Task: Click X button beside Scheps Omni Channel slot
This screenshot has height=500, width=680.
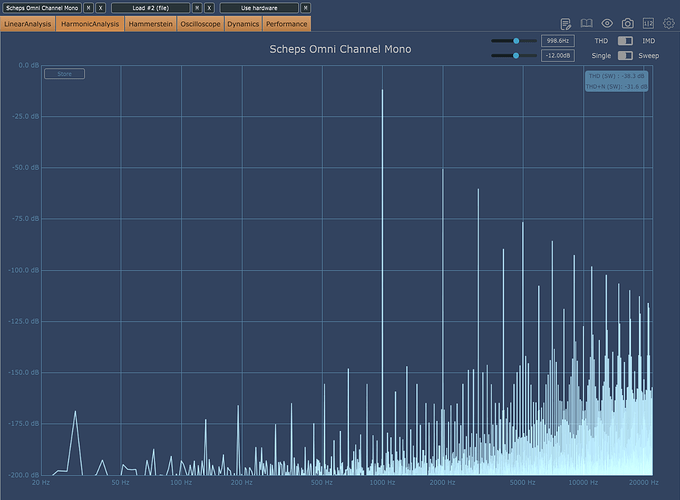Action: coord(101,8)
